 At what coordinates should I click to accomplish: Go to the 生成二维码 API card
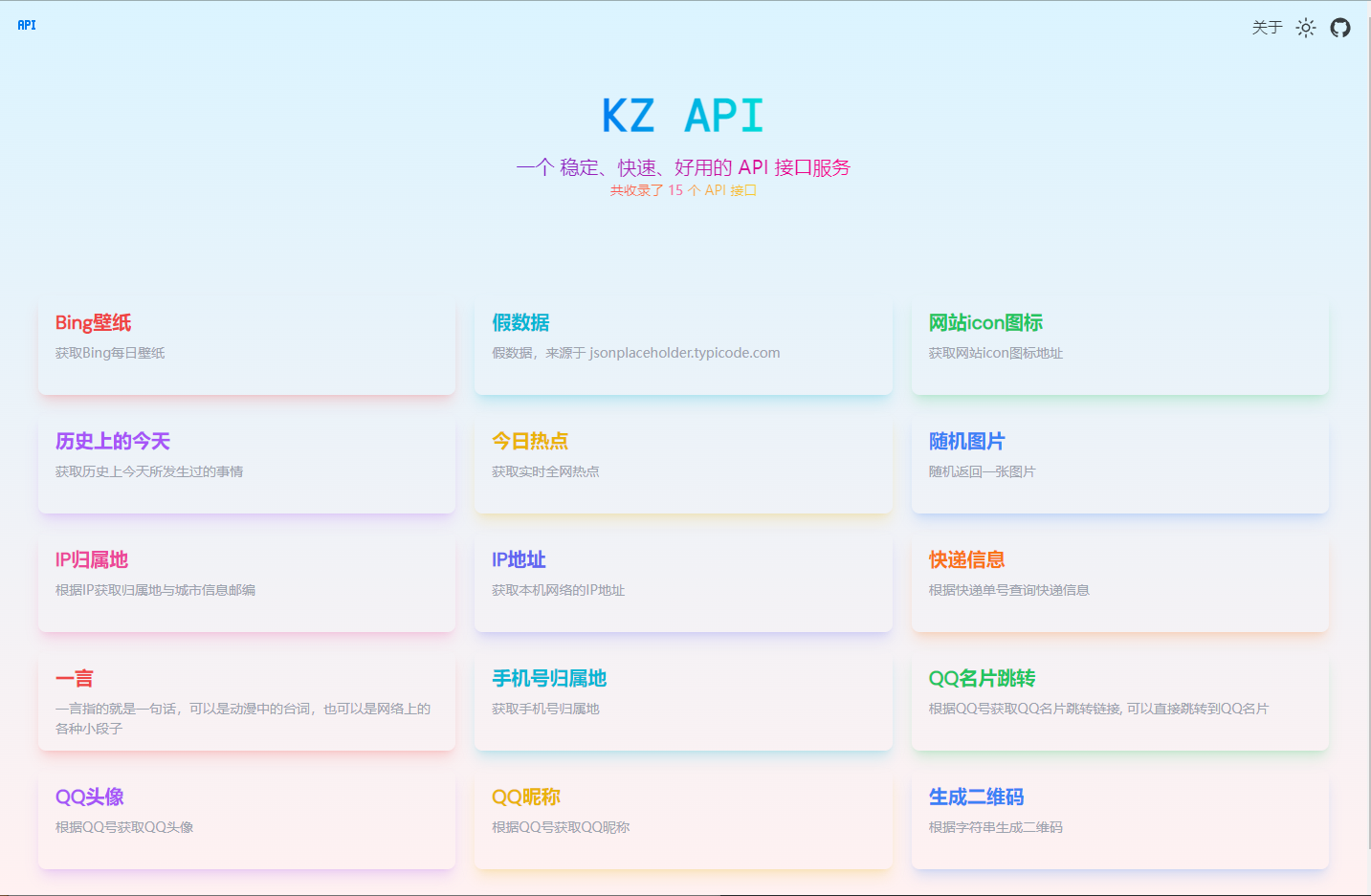point(1119,820)
